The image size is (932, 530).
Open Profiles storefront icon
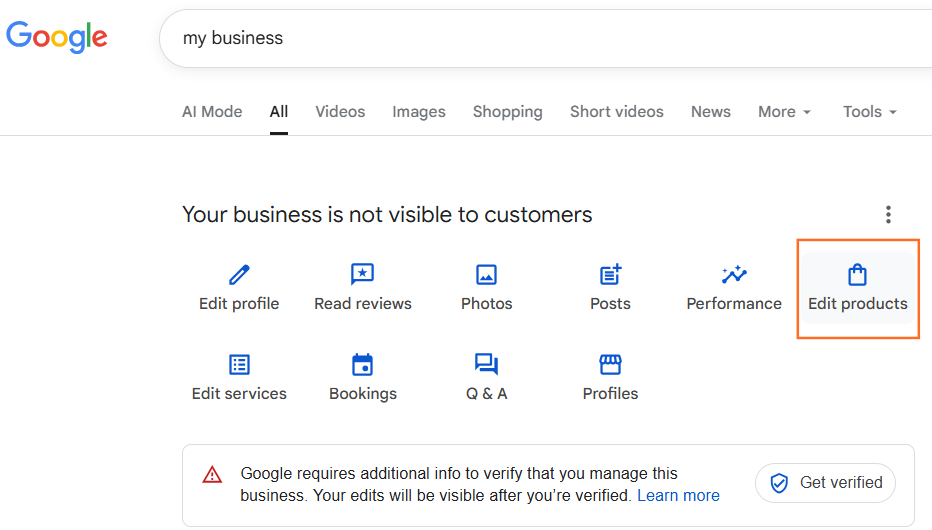pos(610,364)
